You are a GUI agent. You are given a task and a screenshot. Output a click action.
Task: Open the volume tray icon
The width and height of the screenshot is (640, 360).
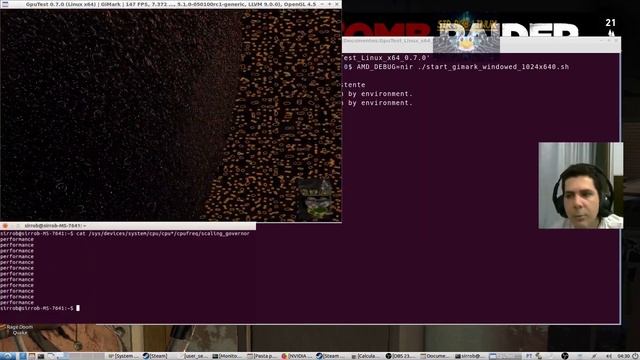tap(609, 356)
